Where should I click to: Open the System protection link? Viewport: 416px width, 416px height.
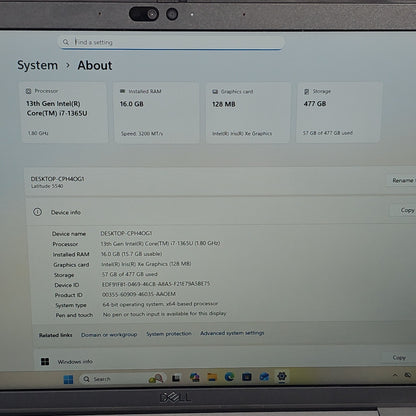coord(169,334)
